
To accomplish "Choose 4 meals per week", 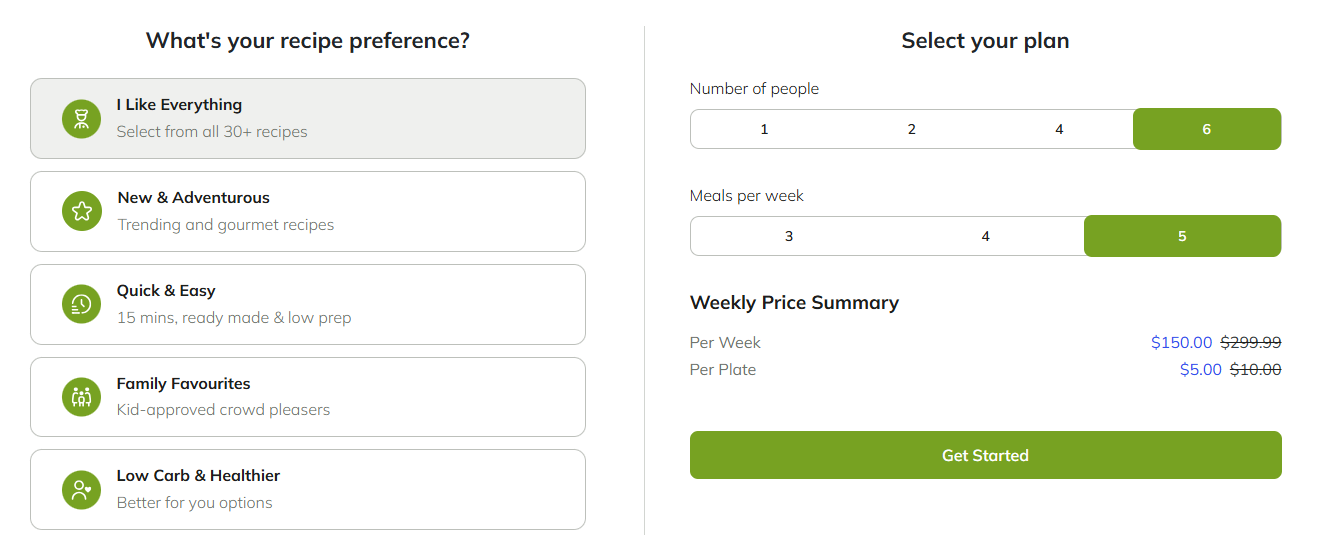I will [x=986, y=236].
